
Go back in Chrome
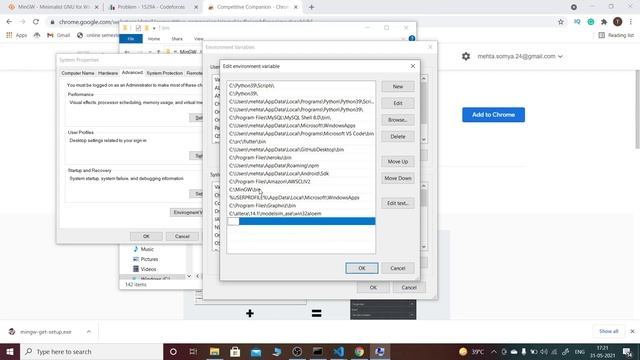[x=9, y=22]
